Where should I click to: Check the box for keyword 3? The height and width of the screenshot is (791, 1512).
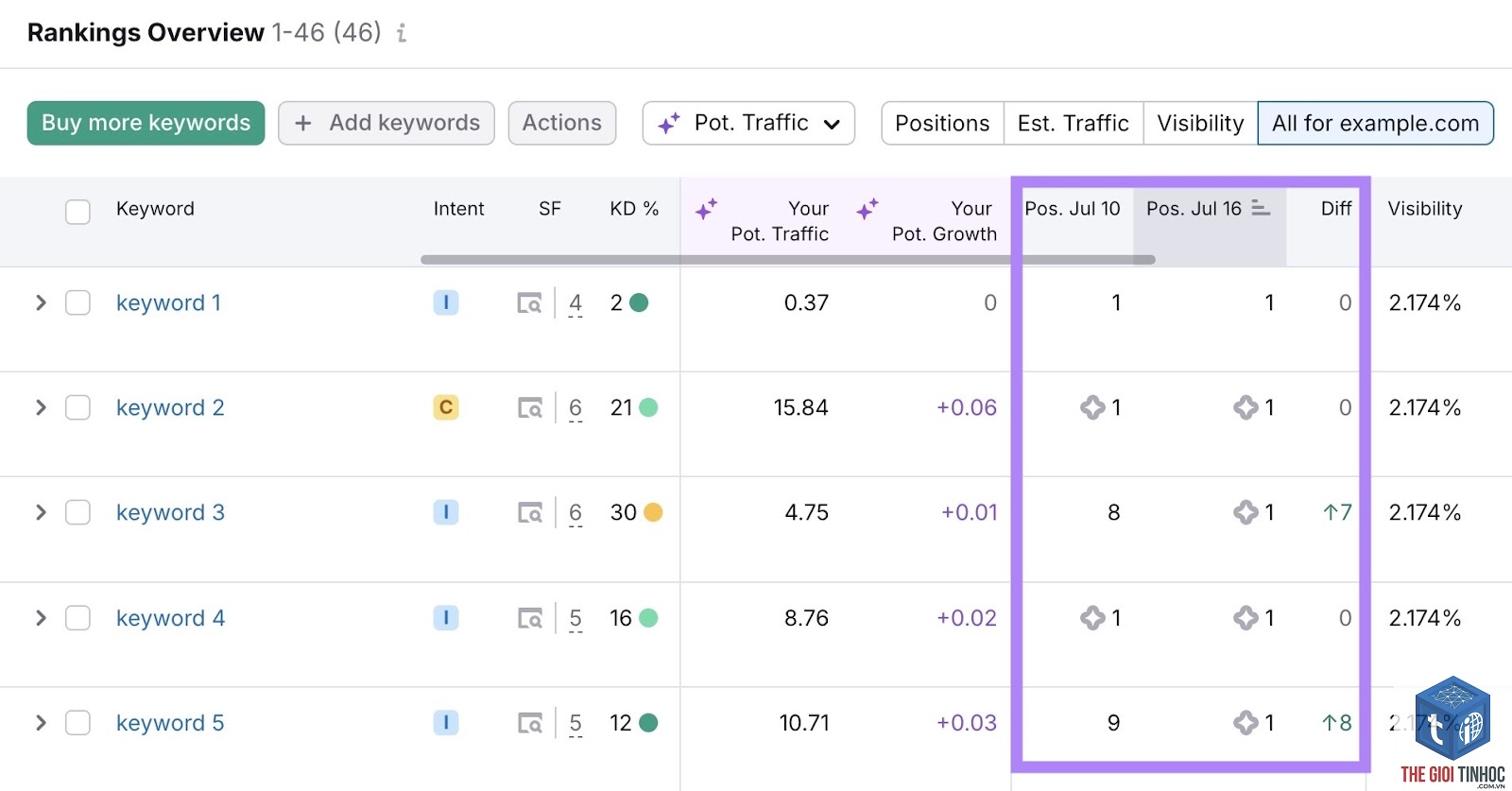point(77,512)
